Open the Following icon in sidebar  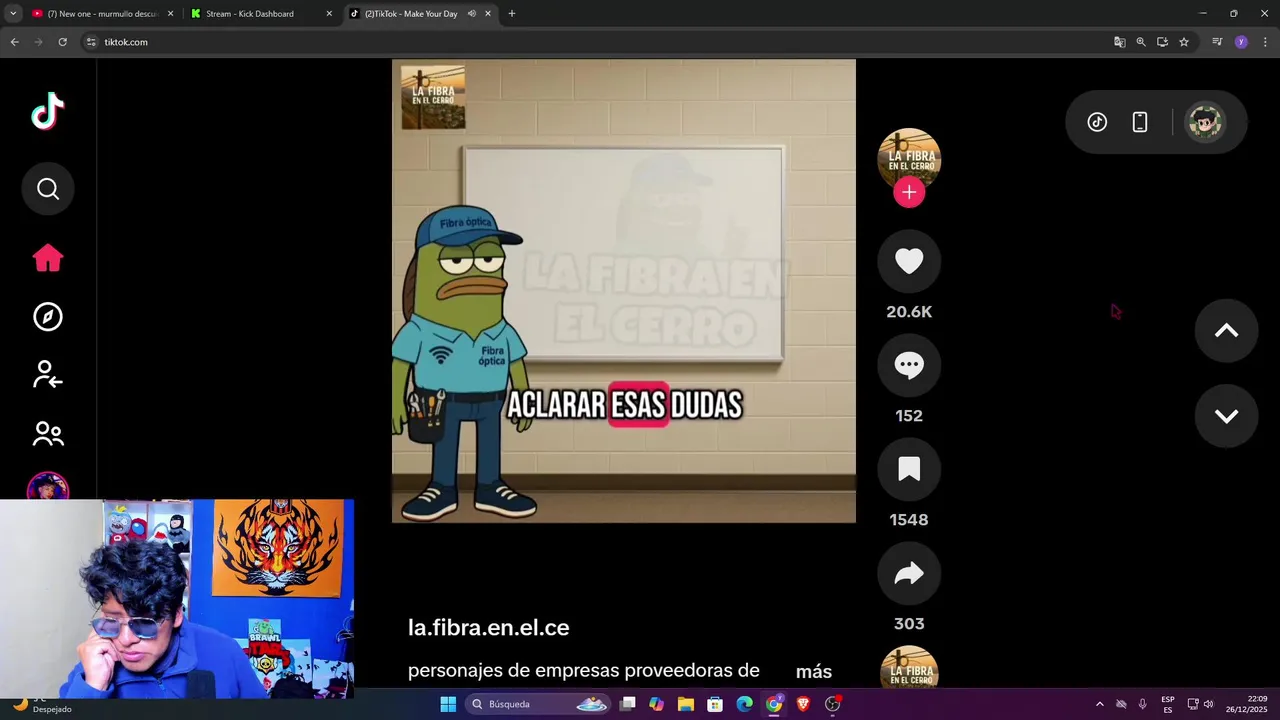click(x=48, y=375)
